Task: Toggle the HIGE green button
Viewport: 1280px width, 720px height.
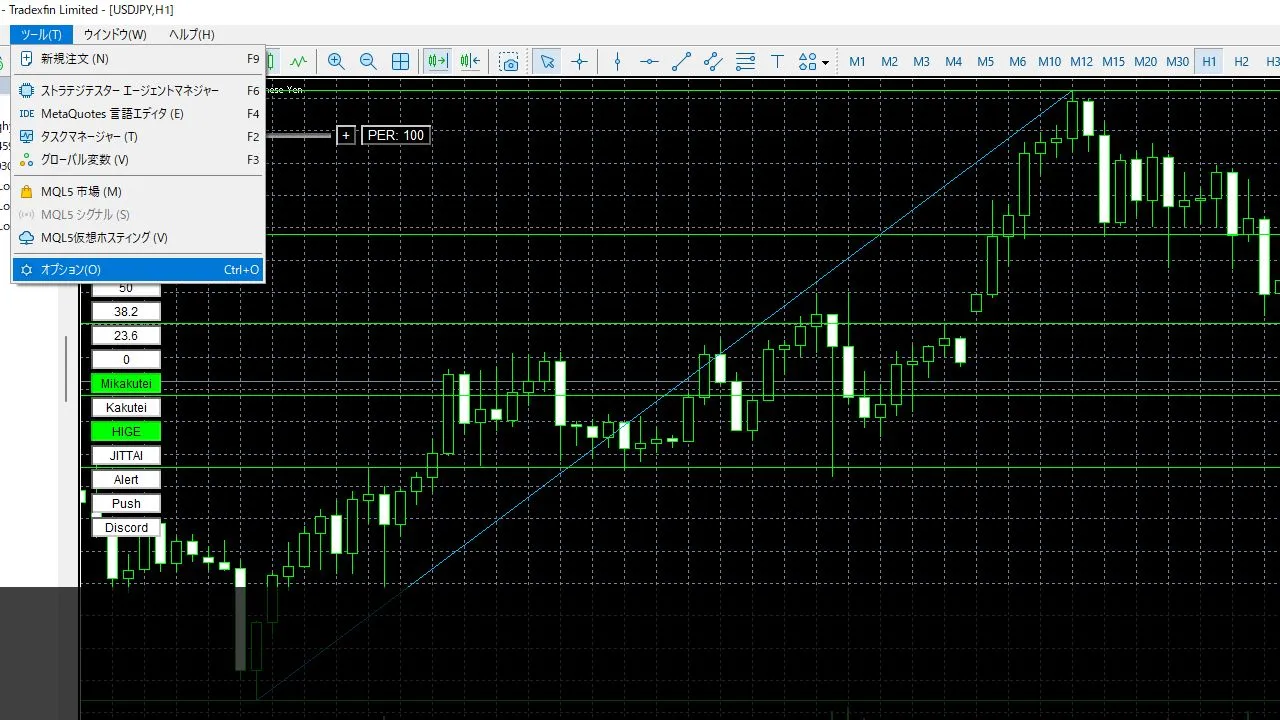Action: point(126,432)
